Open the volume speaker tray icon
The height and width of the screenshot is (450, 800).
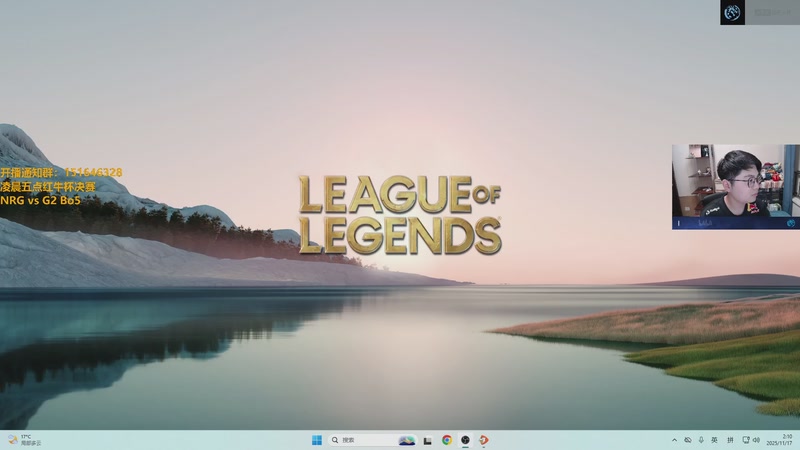click(756, 440)
